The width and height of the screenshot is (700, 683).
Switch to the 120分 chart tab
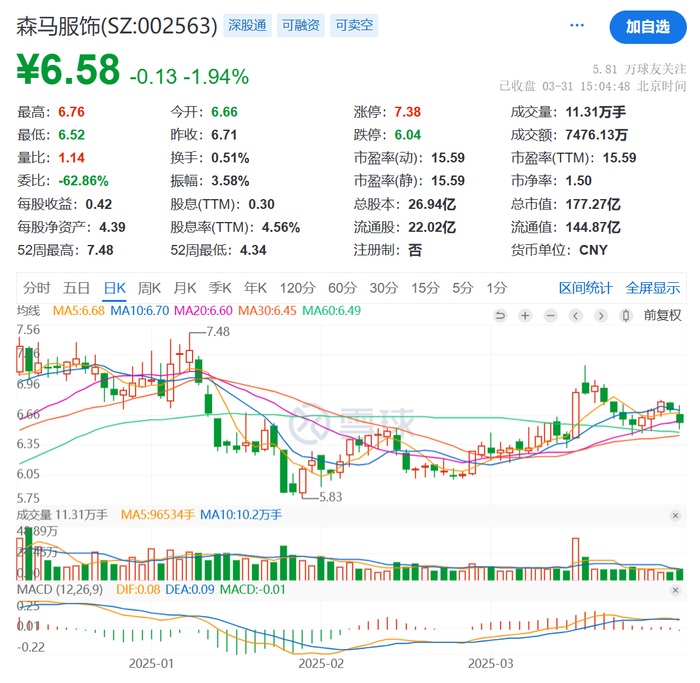(x=298, y=288)
